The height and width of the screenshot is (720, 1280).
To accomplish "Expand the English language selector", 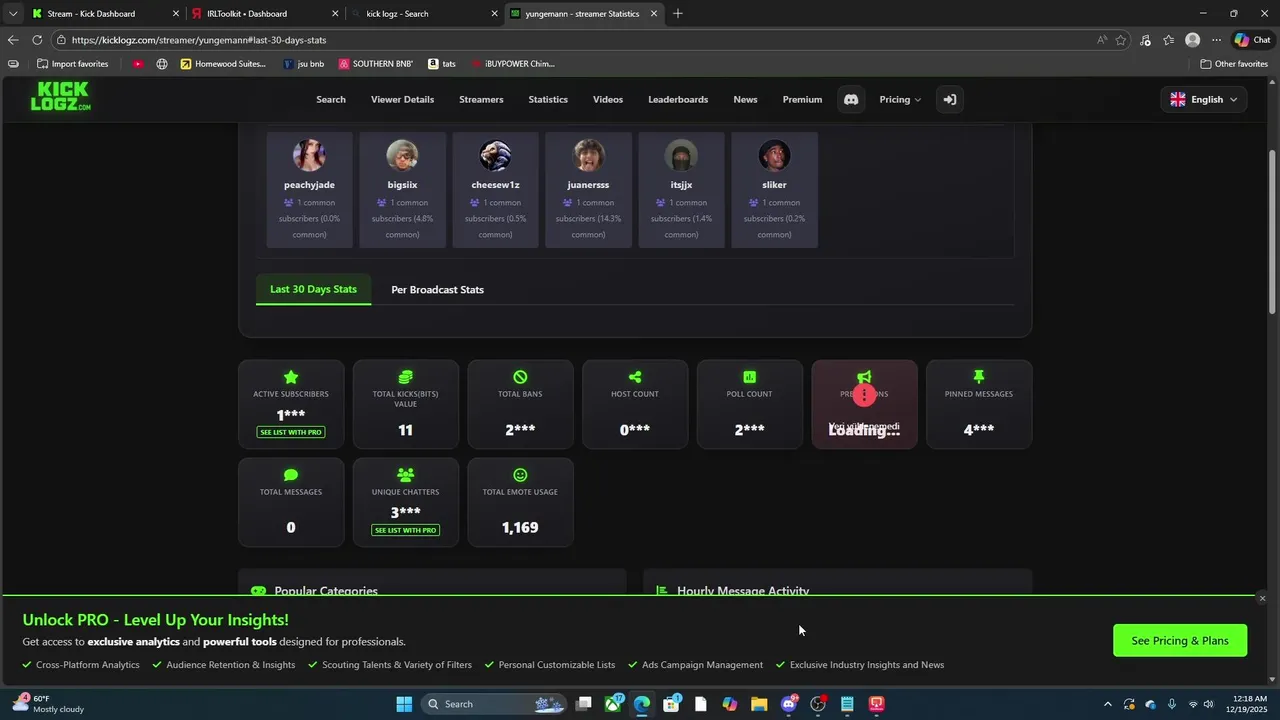I will 1204,100.
